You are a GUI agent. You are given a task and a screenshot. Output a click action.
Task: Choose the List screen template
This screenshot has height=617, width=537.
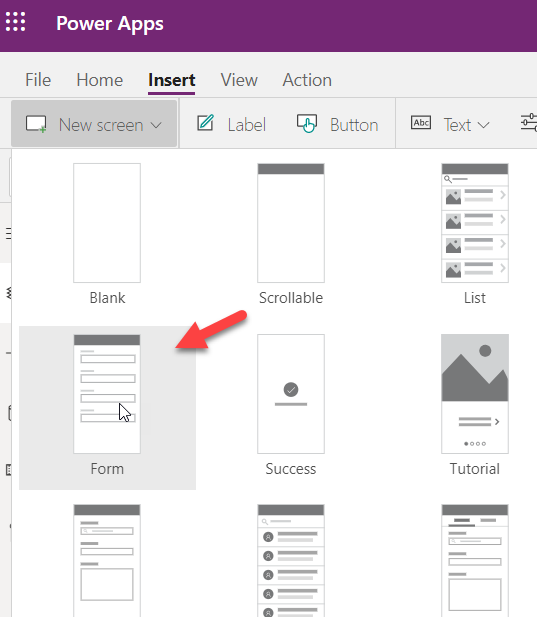475,235
